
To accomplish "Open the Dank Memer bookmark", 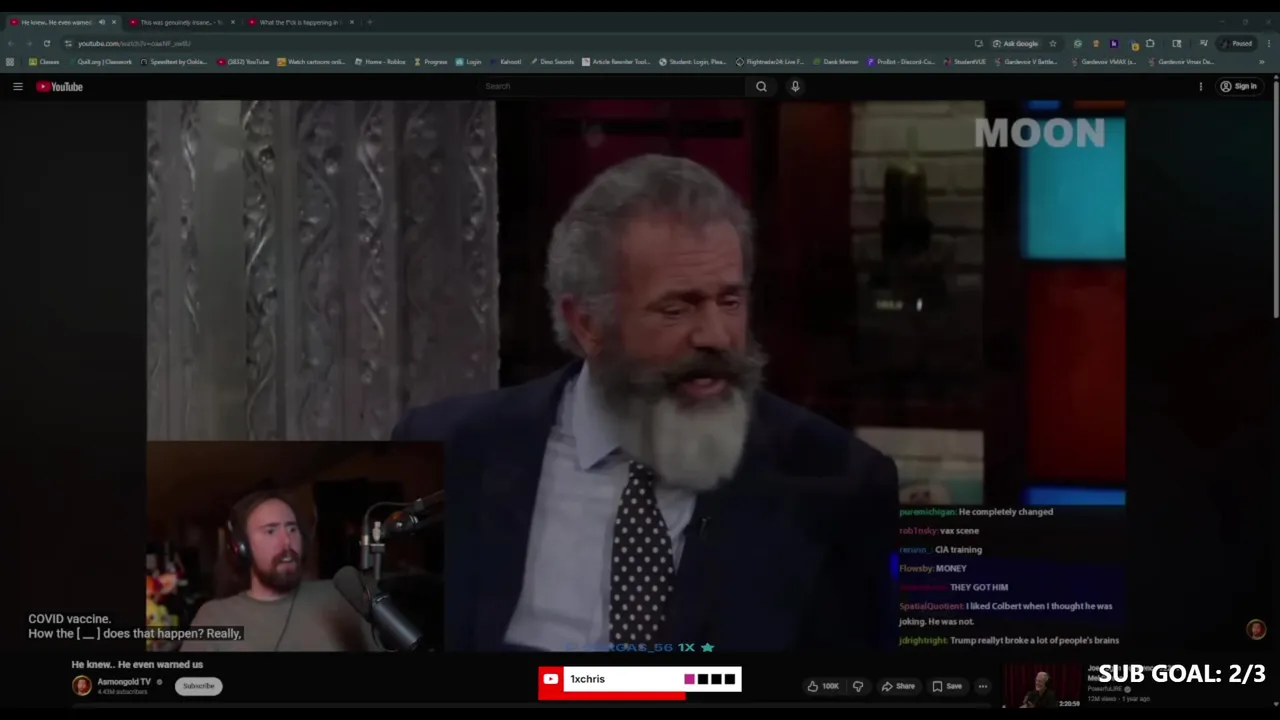I will 835,62.
